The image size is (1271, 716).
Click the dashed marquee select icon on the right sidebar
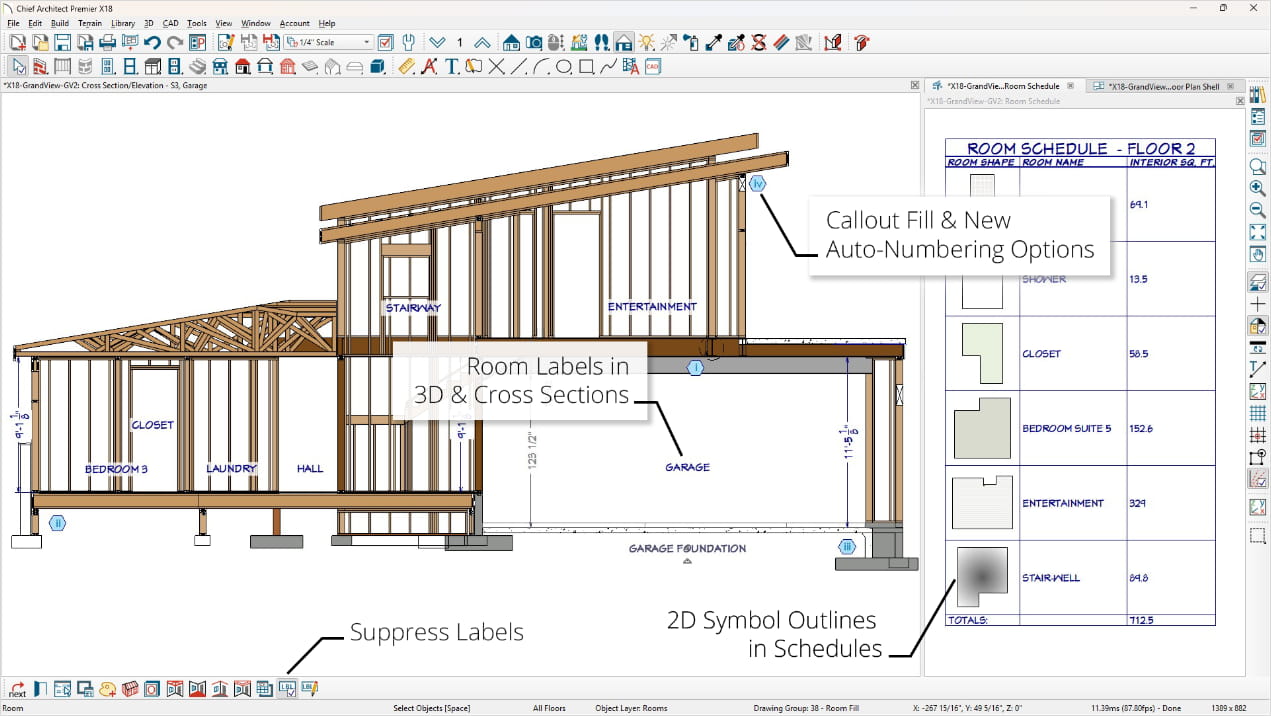[1258, 537]
